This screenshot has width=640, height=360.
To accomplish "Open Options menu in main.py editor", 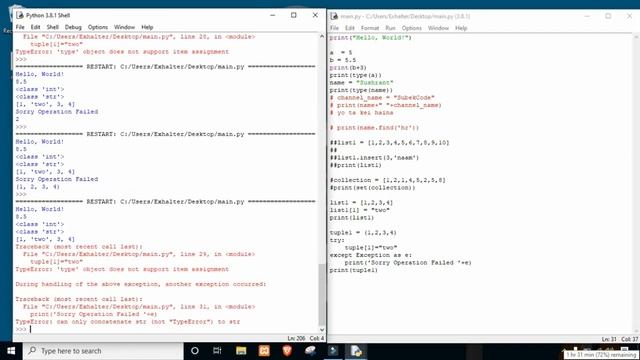I will coord(411,28).
